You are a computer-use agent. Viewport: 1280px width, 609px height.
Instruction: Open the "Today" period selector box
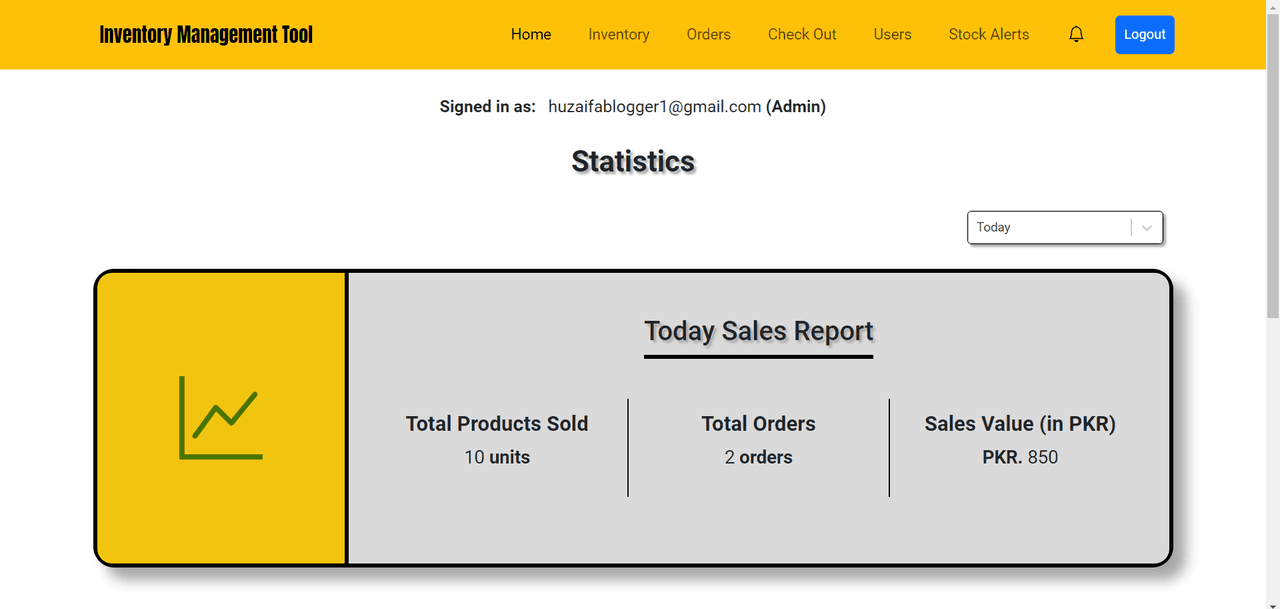coord(1050,228)
